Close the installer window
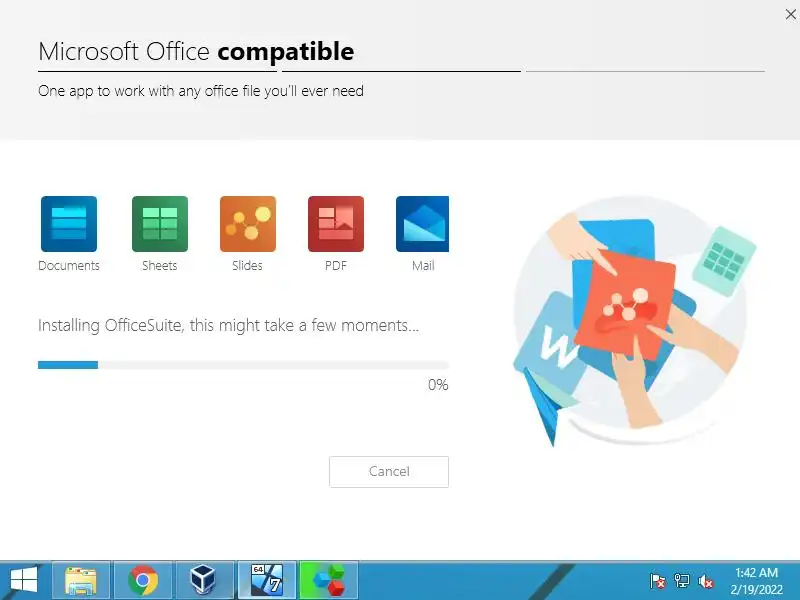The image size is (800, 600). point(790,15)
